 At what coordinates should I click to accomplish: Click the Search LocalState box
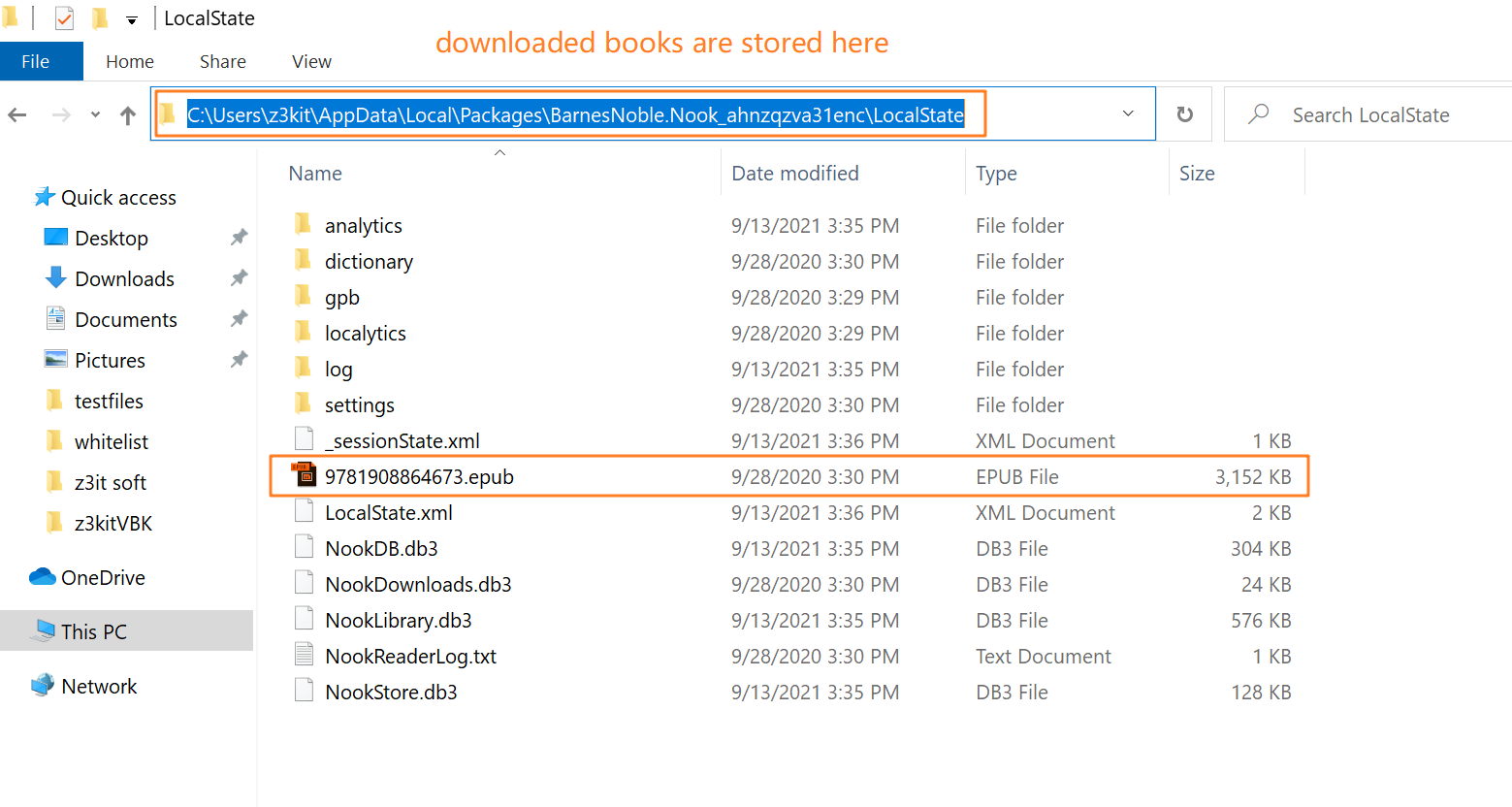click(1370, 115)
